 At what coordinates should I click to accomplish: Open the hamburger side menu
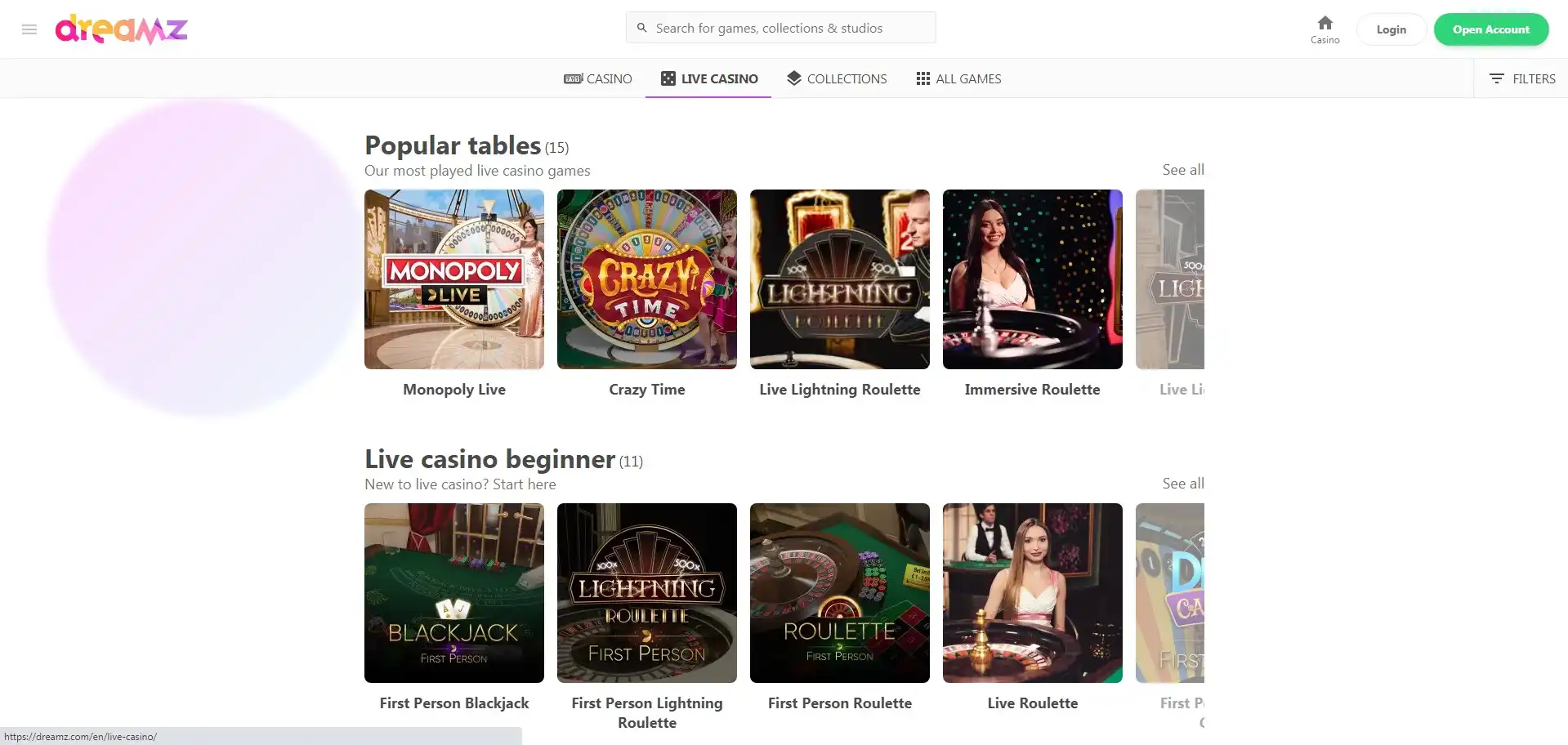tap(29, 29)
